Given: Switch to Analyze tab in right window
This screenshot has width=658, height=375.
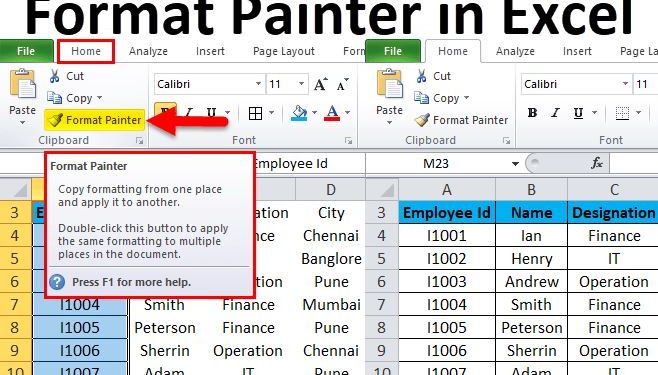Looking at the screenshot, I should coord(515,51).
